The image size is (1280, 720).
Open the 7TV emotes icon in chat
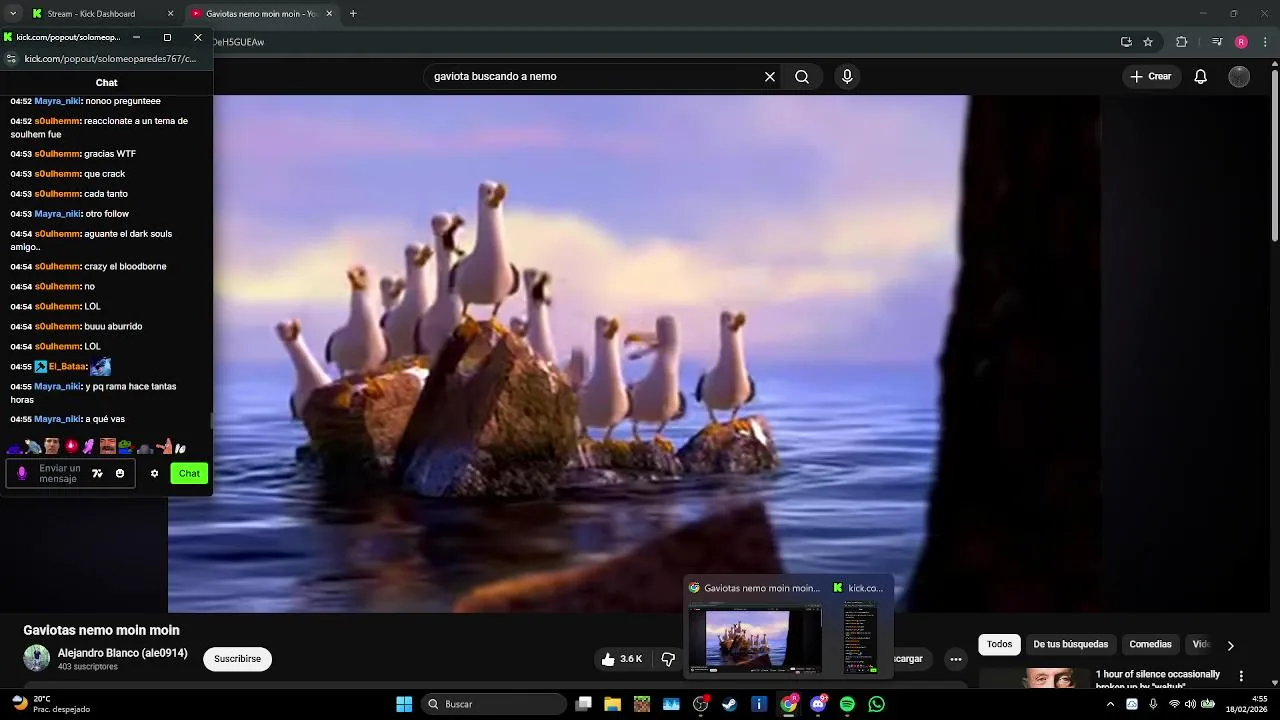pyautogui.click(x=97, y=474)
